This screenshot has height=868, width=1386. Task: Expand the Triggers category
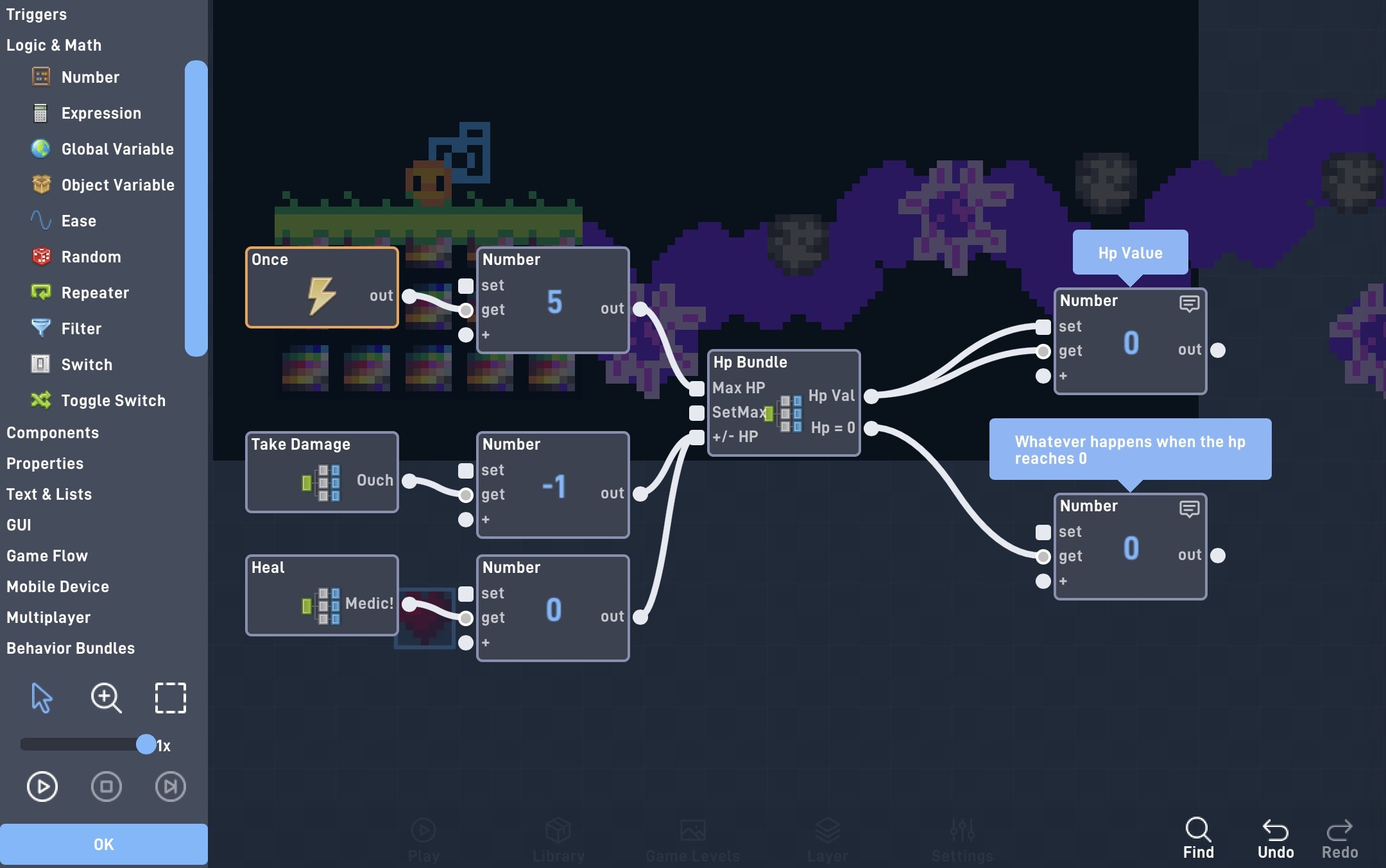[x=37, y=14]
